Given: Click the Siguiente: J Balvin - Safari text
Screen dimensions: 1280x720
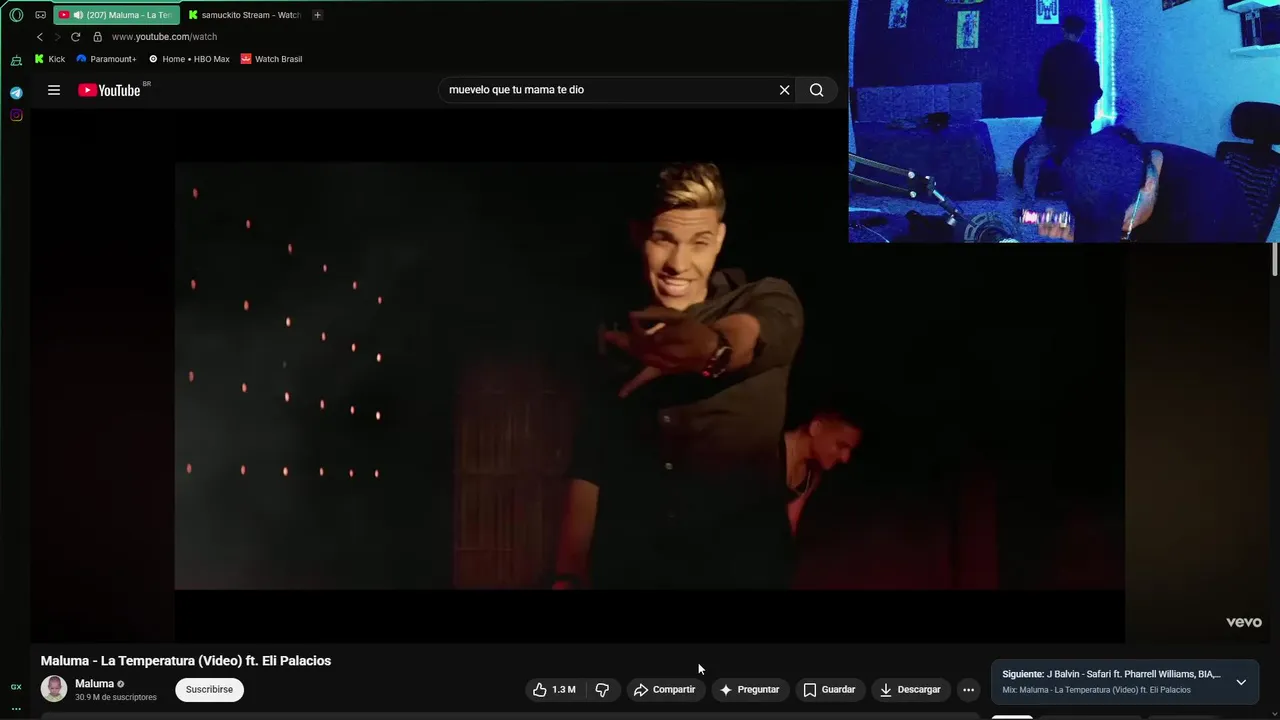Looking at the screenshot, I should pos(1111,674).
